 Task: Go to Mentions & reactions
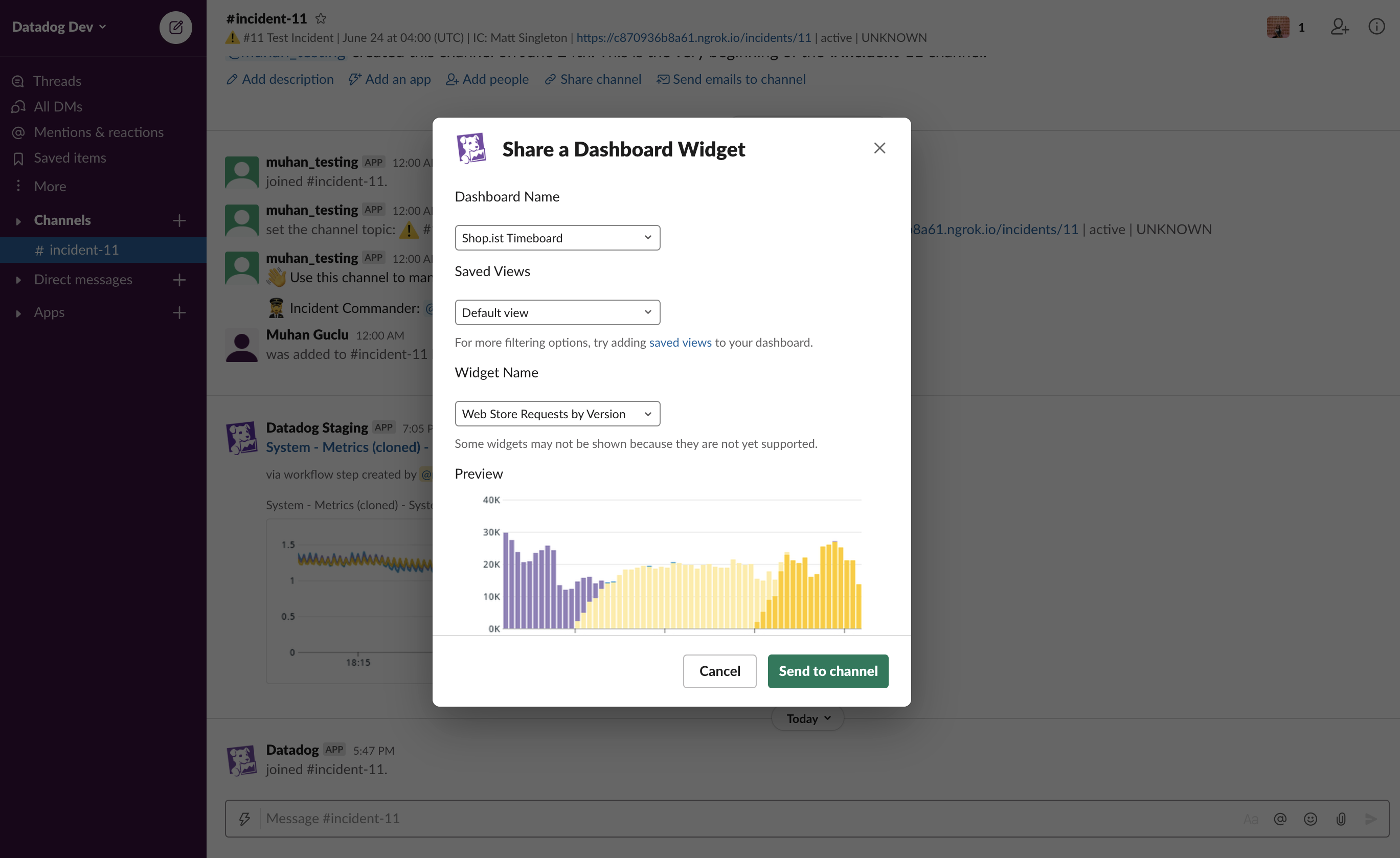point(98,132)
